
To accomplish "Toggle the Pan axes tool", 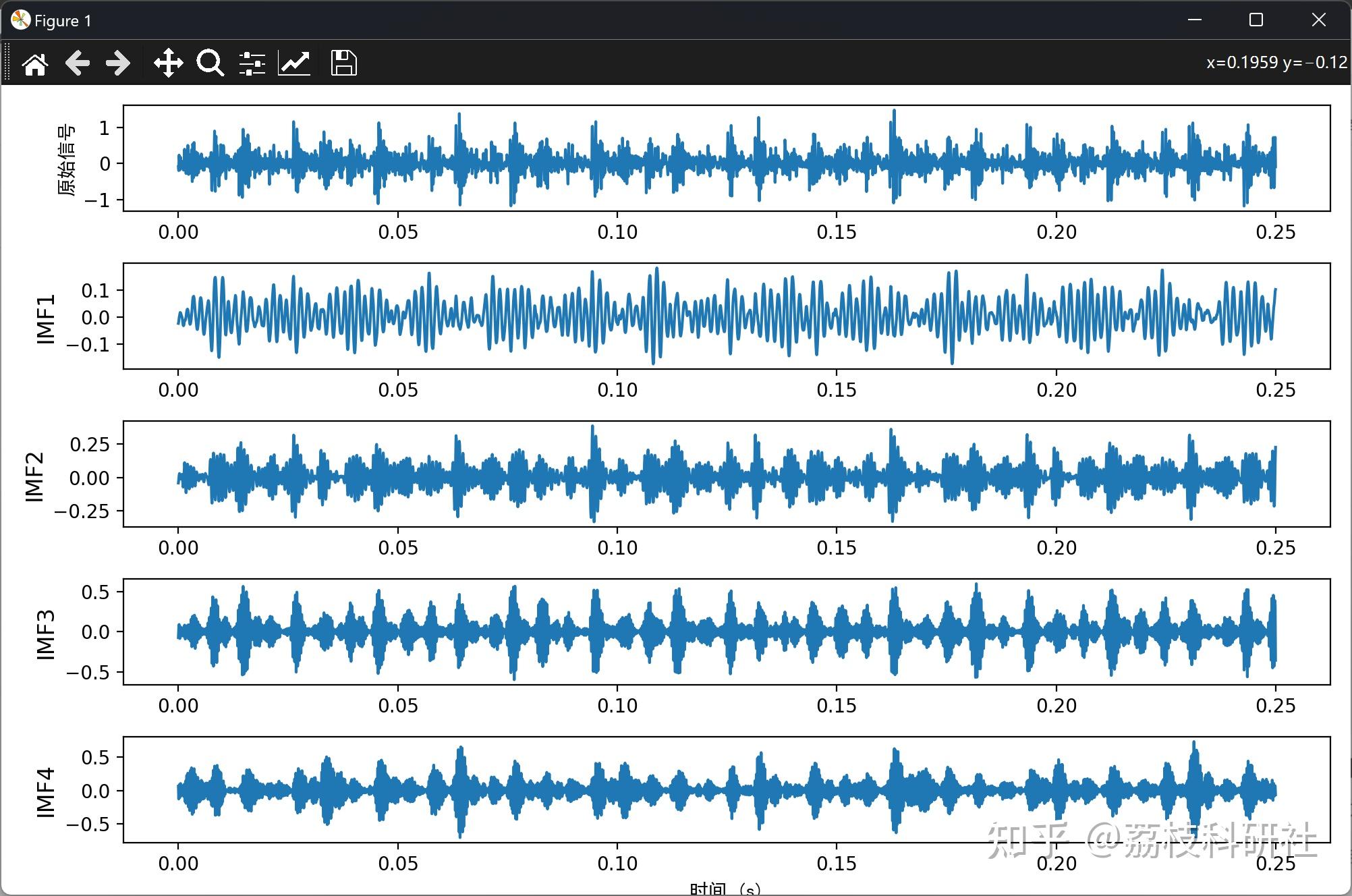I will pyautogui.click(x=168, y=63).
